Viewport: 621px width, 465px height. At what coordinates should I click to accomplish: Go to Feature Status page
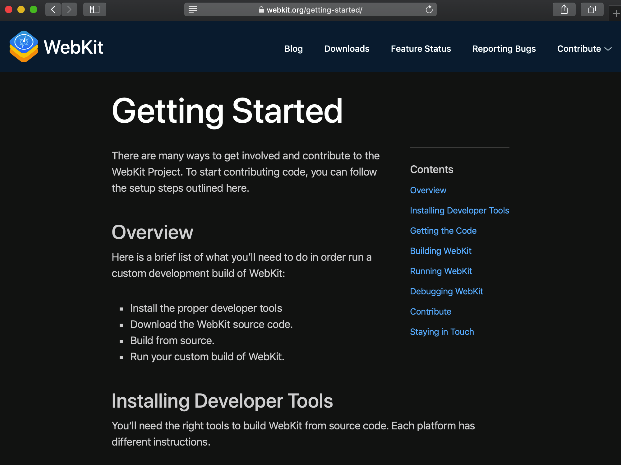(421, 49)
